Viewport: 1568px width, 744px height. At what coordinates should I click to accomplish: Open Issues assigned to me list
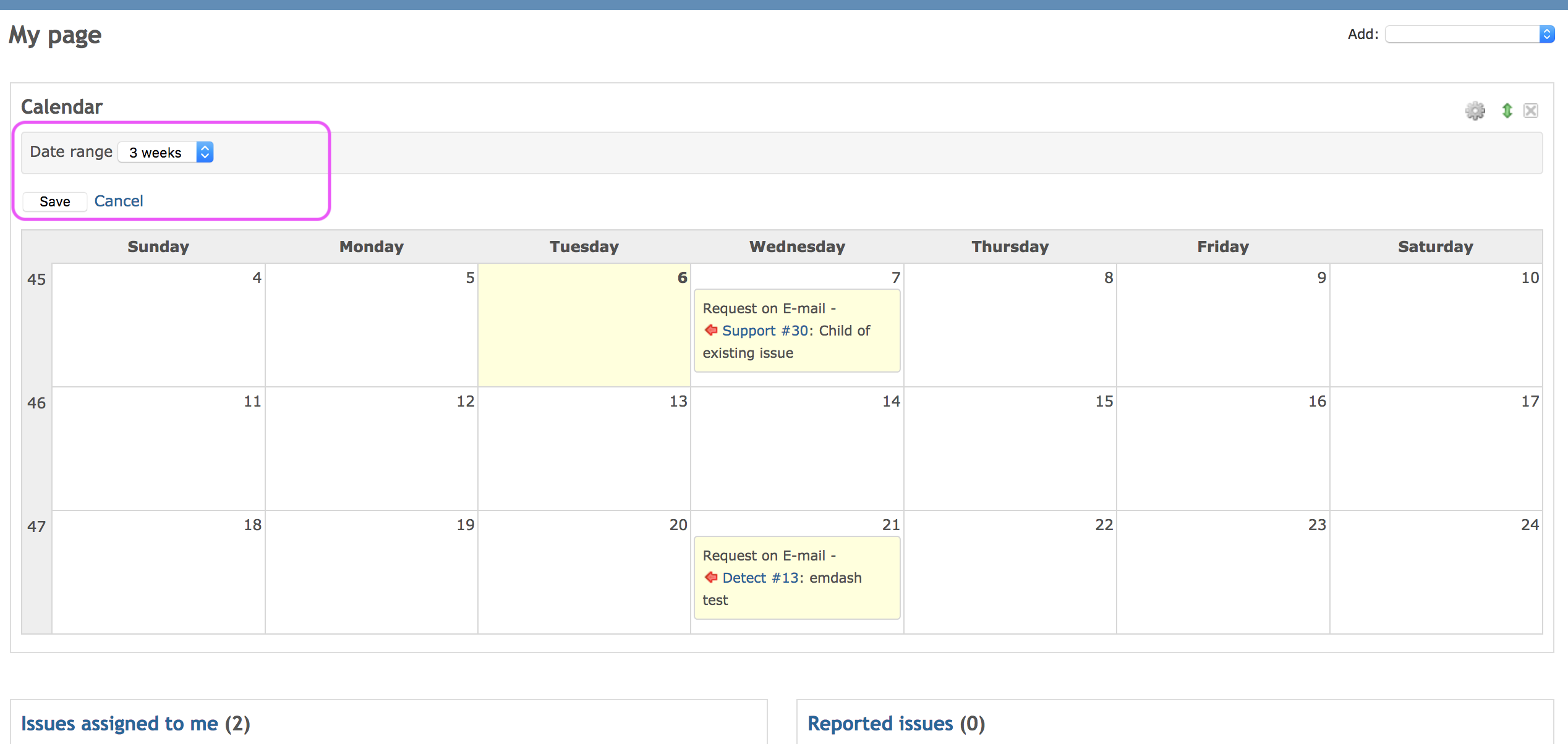pyautogui.click(x=119, y=724)
